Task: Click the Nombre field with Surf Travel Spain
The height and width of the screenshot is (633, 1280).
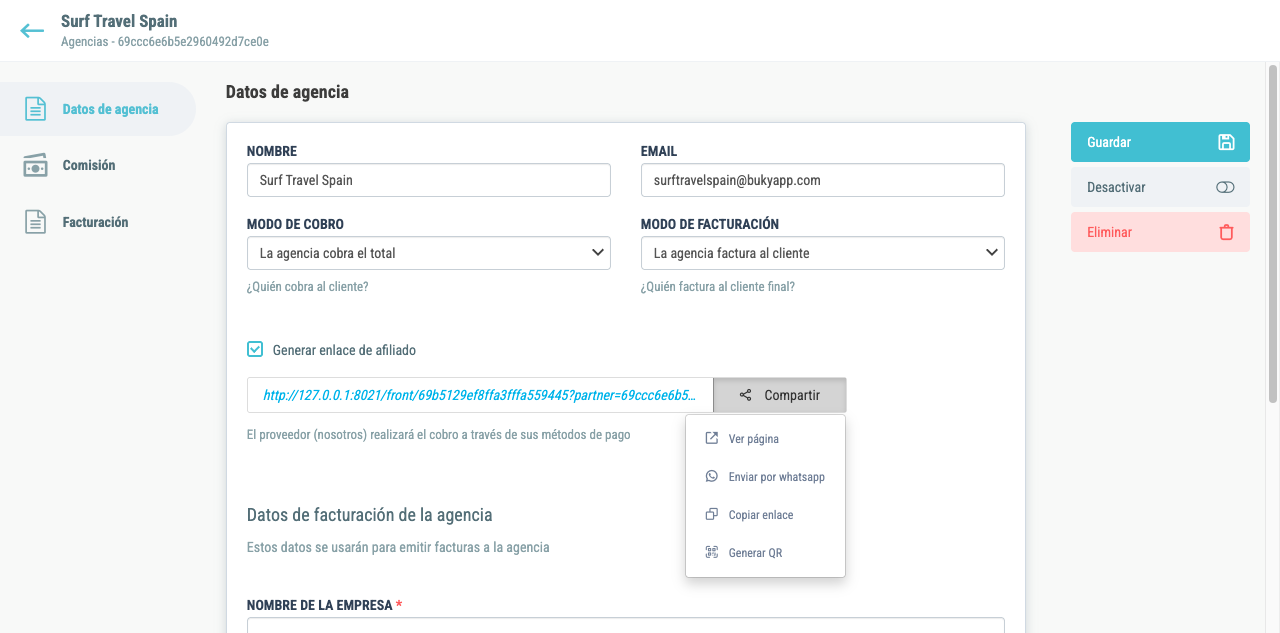Action: click(429, 180)
